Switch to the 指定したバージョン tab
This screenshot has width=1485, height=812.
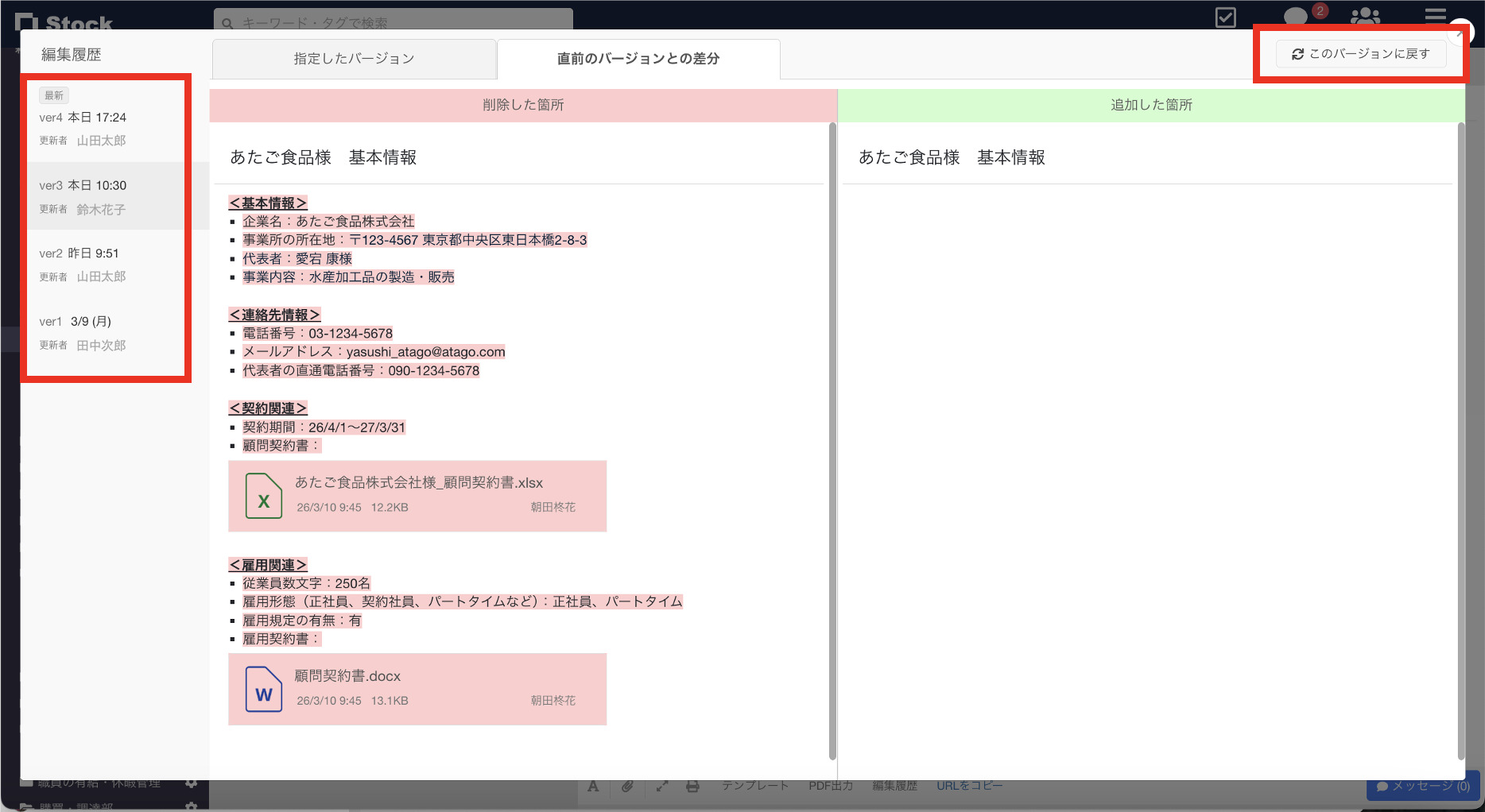353,57
